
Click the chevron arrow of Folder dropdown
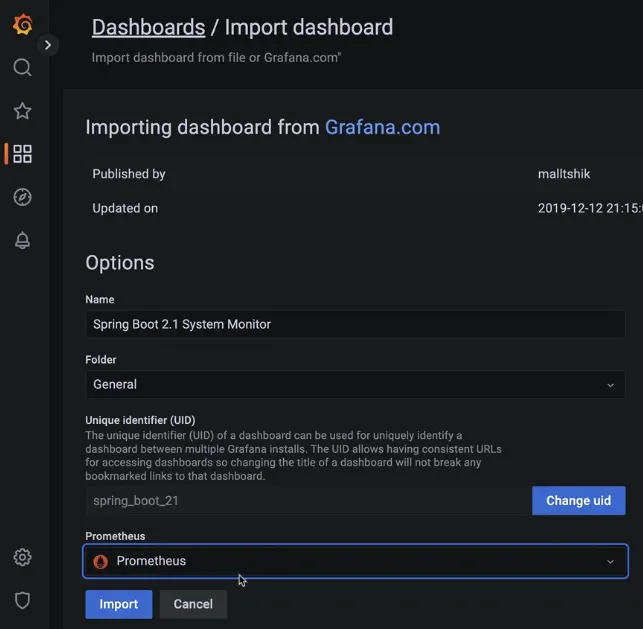[610, 385]
